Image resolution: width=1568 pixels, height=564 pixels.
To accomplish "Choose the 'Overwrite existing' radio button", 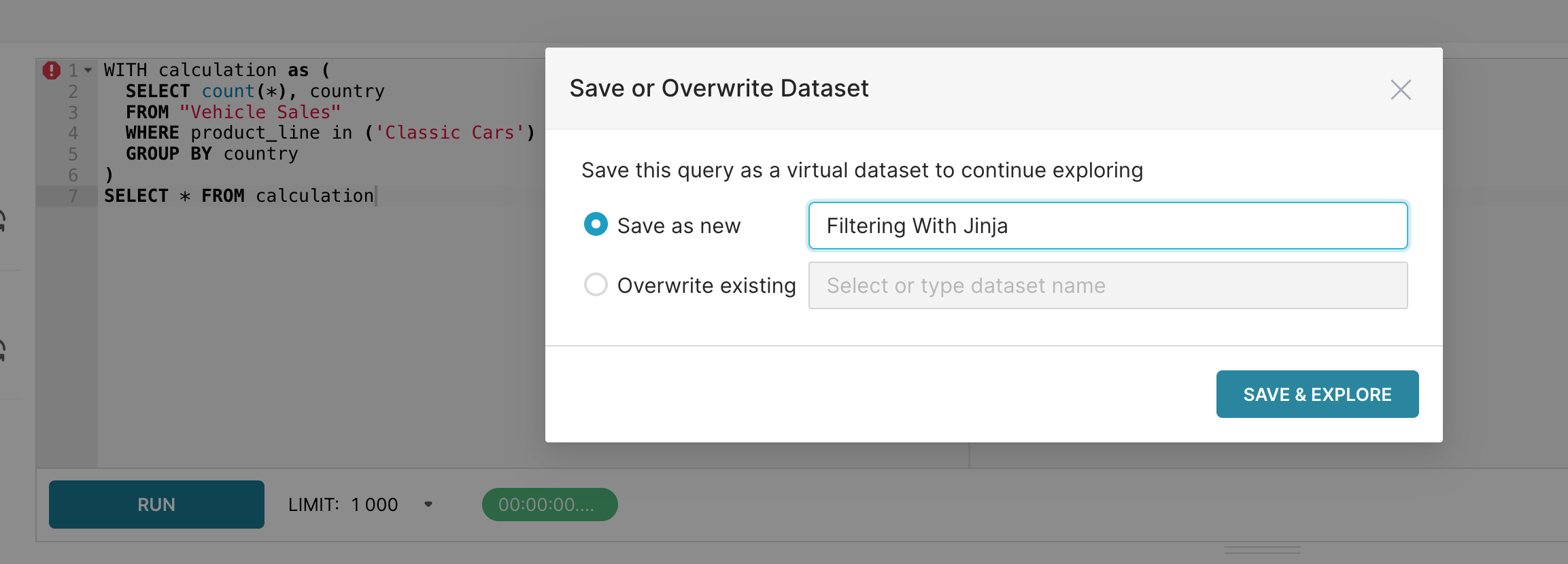I will [596, 285].
